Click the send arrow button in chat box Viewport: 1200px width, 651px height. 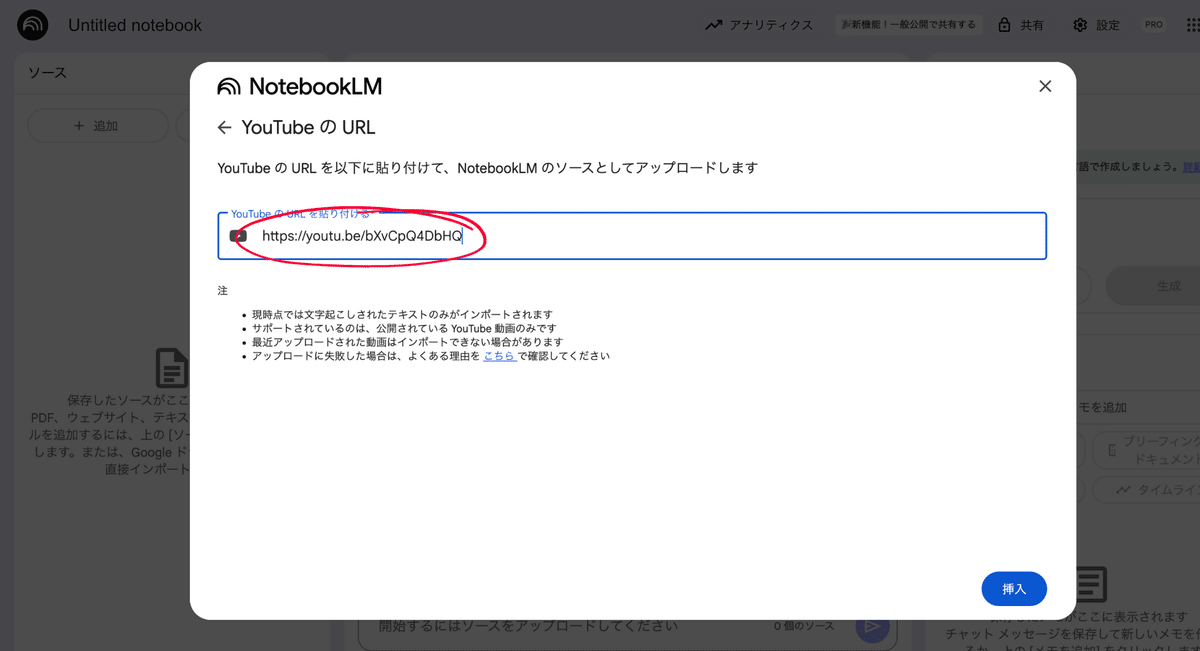[x=872, y=627]
